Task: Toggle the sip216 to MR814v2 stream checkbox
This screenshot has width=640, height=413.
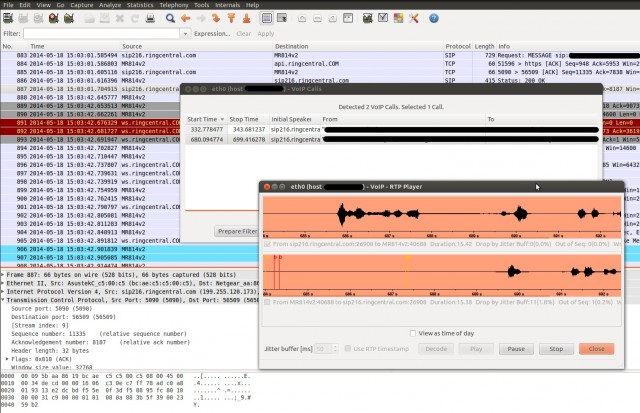Action: pyautogui.click(x=267, y=244)
